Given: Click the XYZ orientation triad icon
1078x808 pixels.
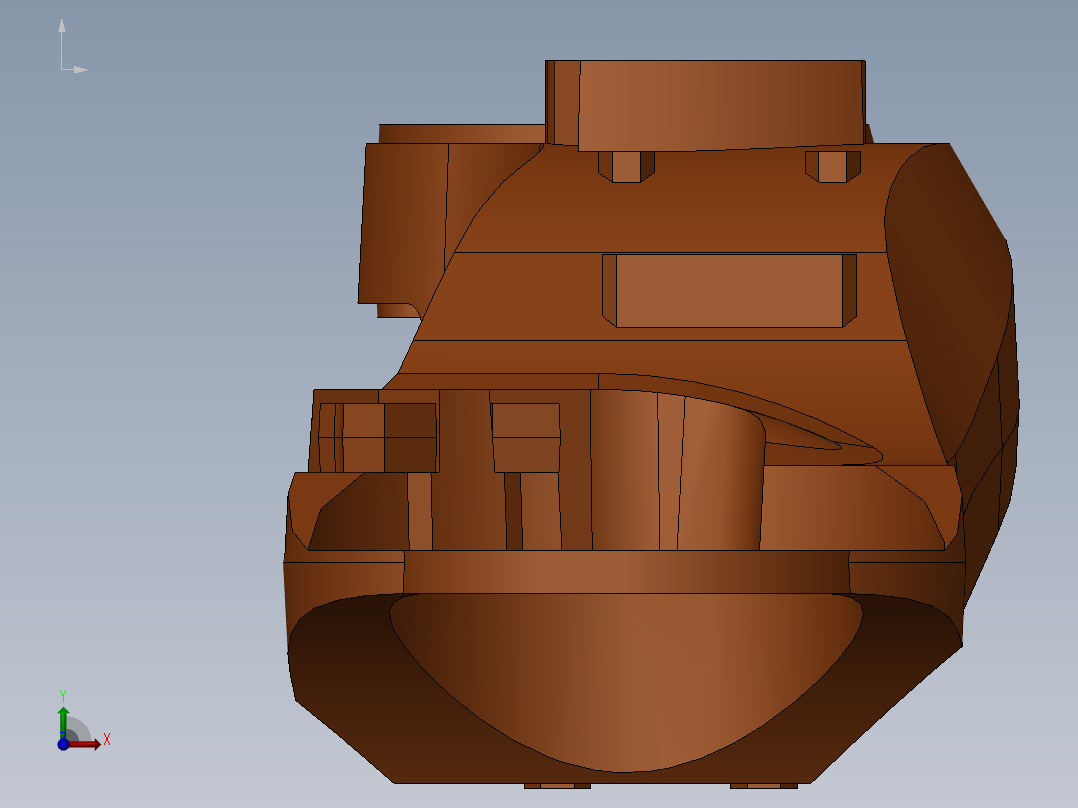Looking at the screenshot, I should (82, 721).
